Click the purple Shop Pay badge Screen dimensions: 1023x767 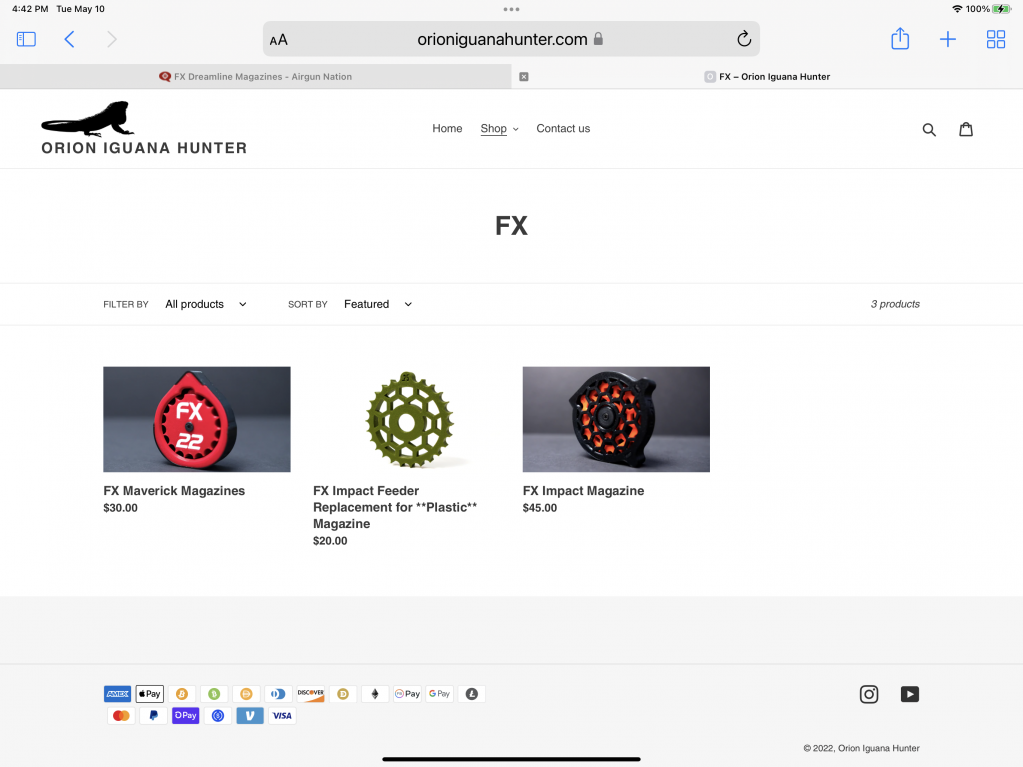tap(185, 715)
